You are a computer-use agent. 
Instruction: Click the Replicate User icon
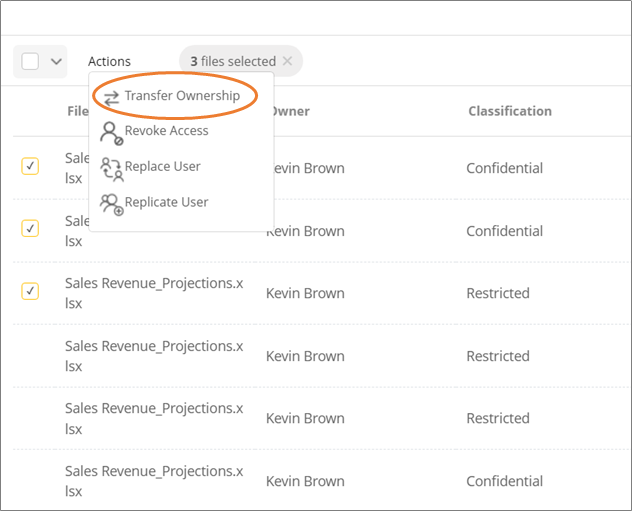pyautogui.click(x=112, y=205)
